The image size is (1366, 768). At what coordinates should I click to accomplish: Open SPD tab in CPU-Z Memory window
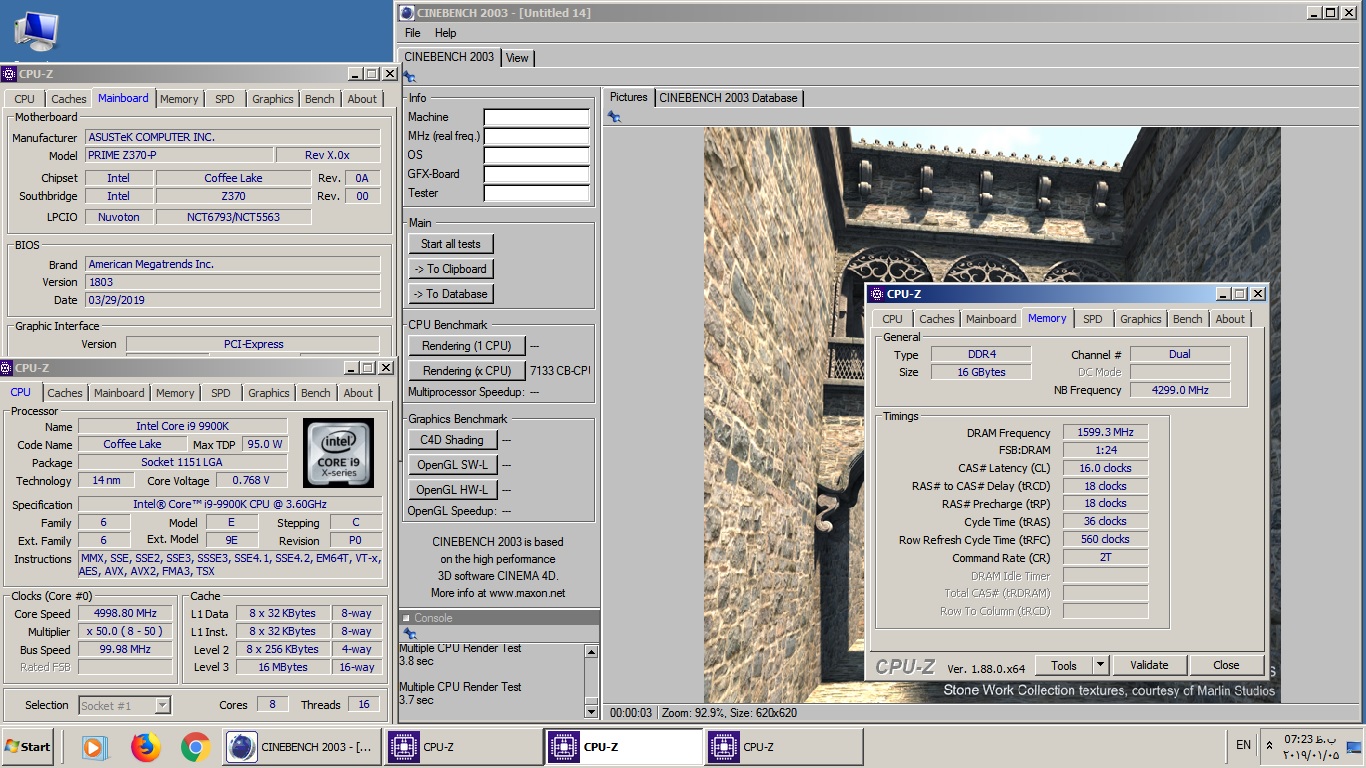[1093, 319]
